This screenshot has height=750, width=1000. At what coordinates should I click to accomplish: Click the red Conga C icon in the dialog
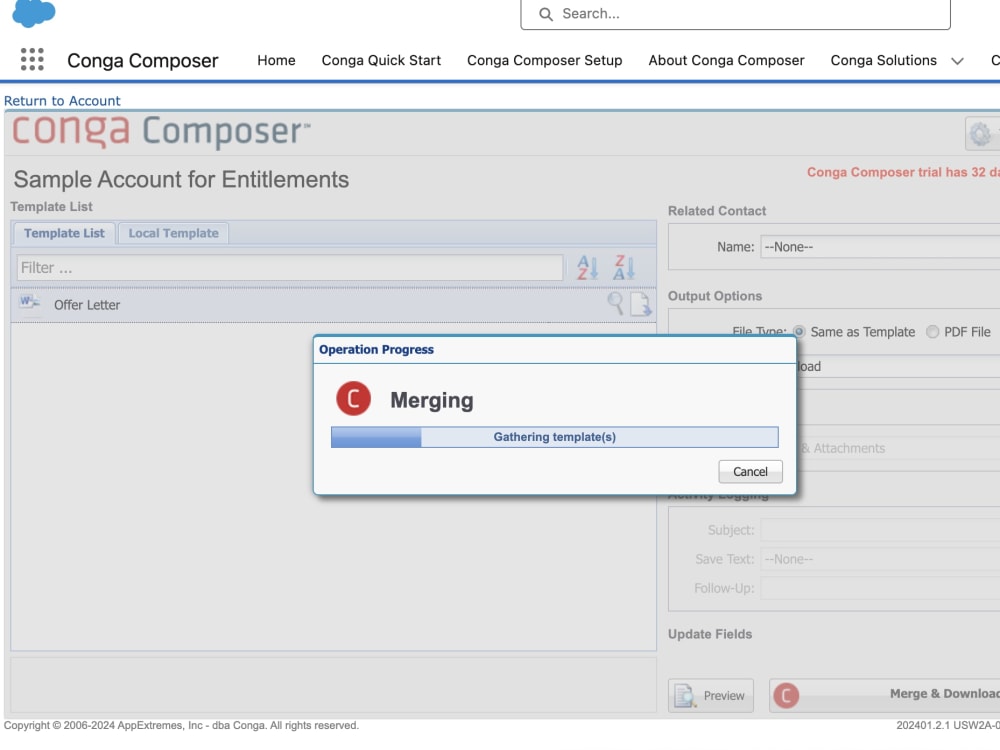point(356,398)
